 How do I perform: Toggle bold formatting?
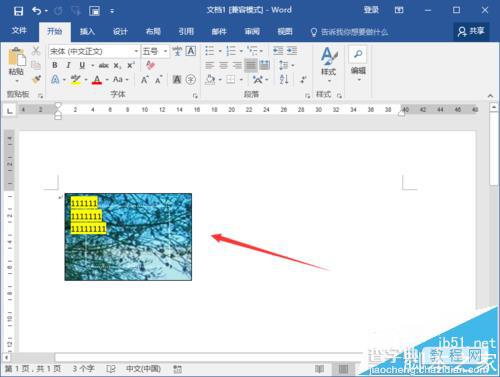click(55, 65)
